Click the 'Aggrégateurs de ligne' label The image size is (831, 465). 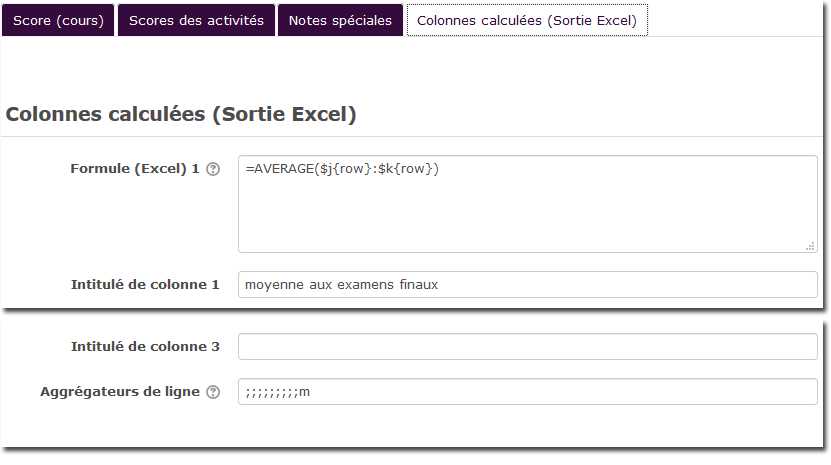coord(120,392)
